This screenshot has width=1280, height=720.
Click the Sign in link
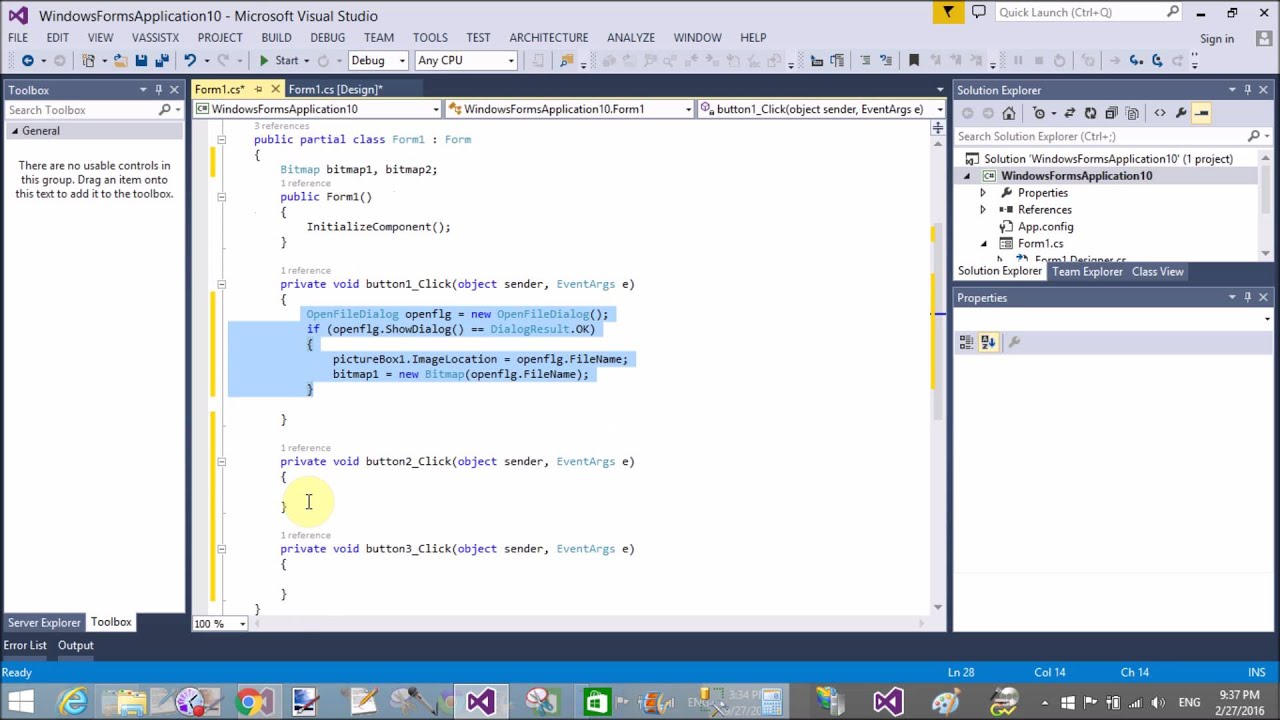tap(1217, 39)
